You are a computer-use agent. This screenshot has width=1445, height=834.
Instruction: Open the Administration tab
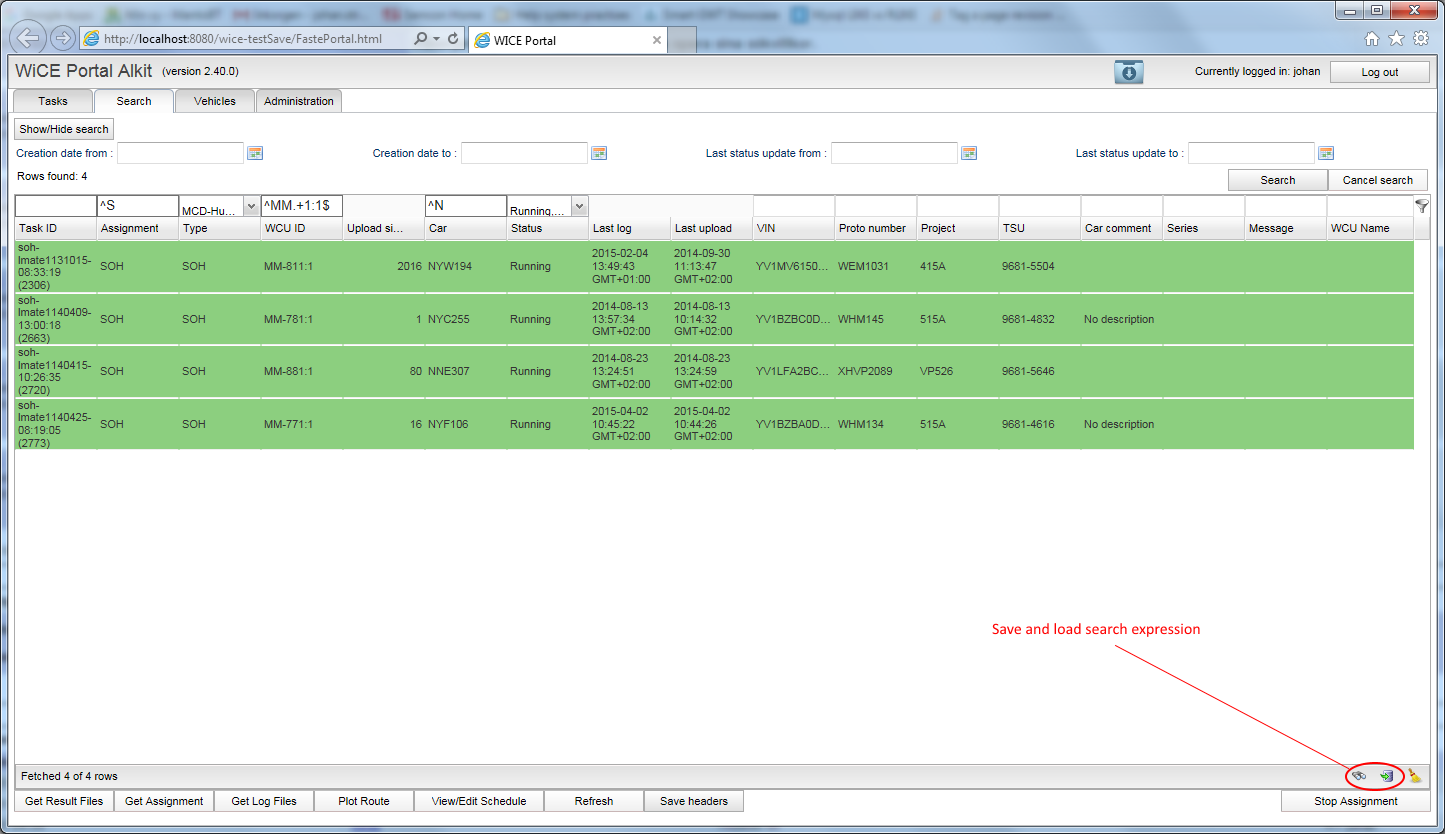[299, 101]
